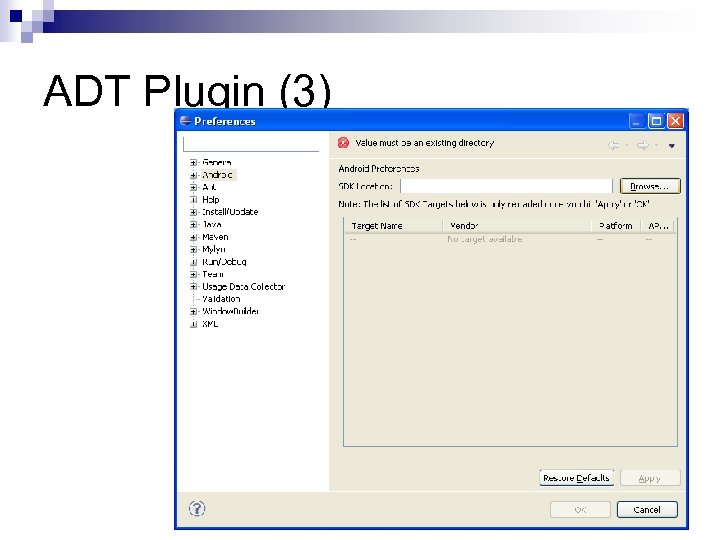Click the API column header
This screenshot has height=540, width=720.
click(x=658, y=226)
